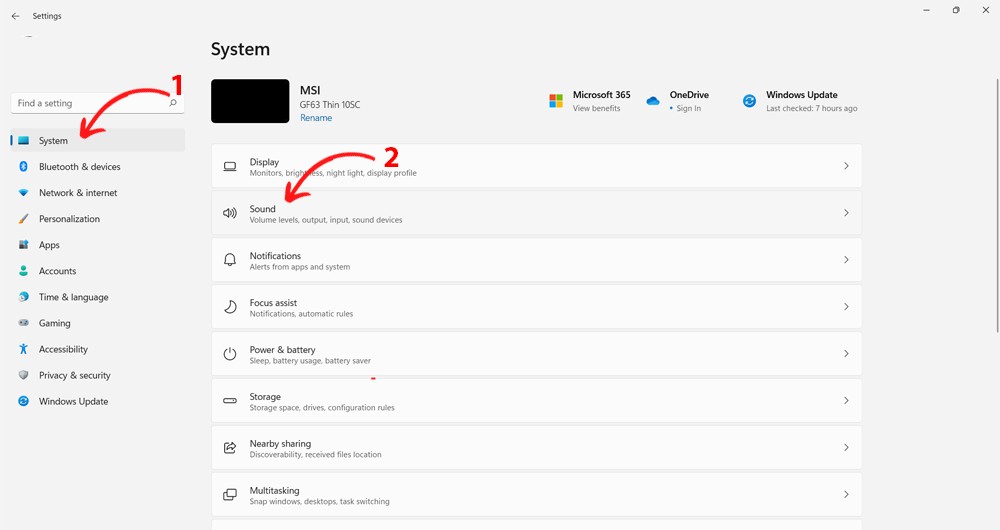Click the 'System' page heading
The height and width of the screenshot is (530, 1000).
coord(240,50)
